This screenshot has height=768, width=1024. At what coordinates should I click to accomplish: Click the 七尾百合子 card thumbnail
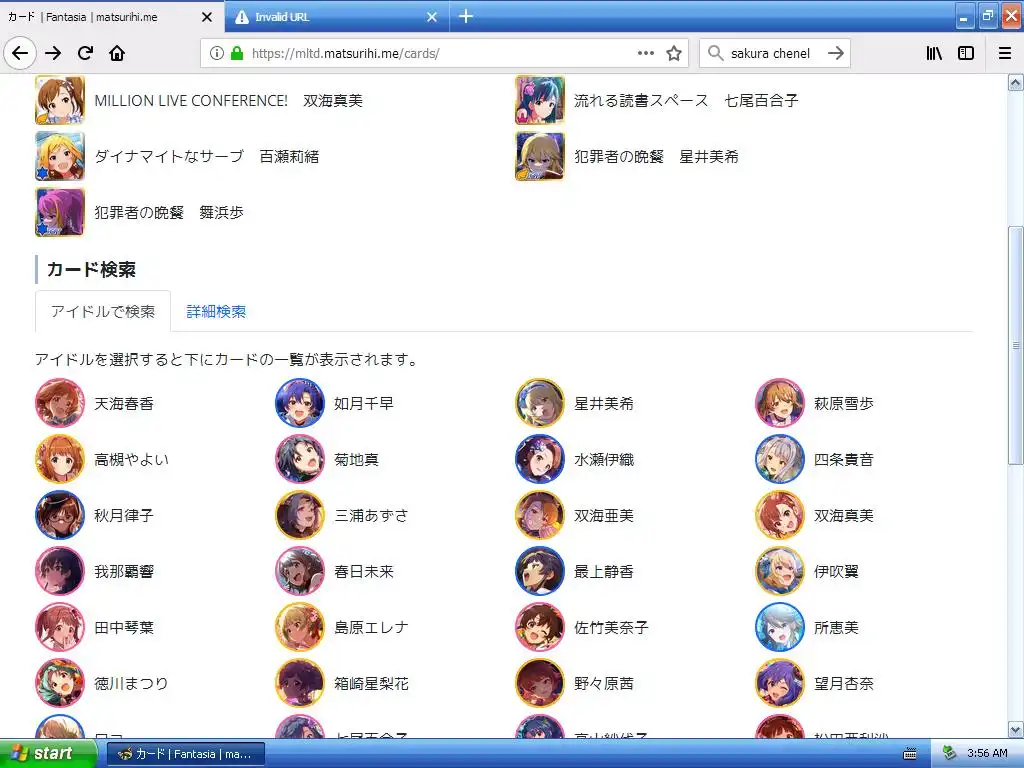[539, 100]
